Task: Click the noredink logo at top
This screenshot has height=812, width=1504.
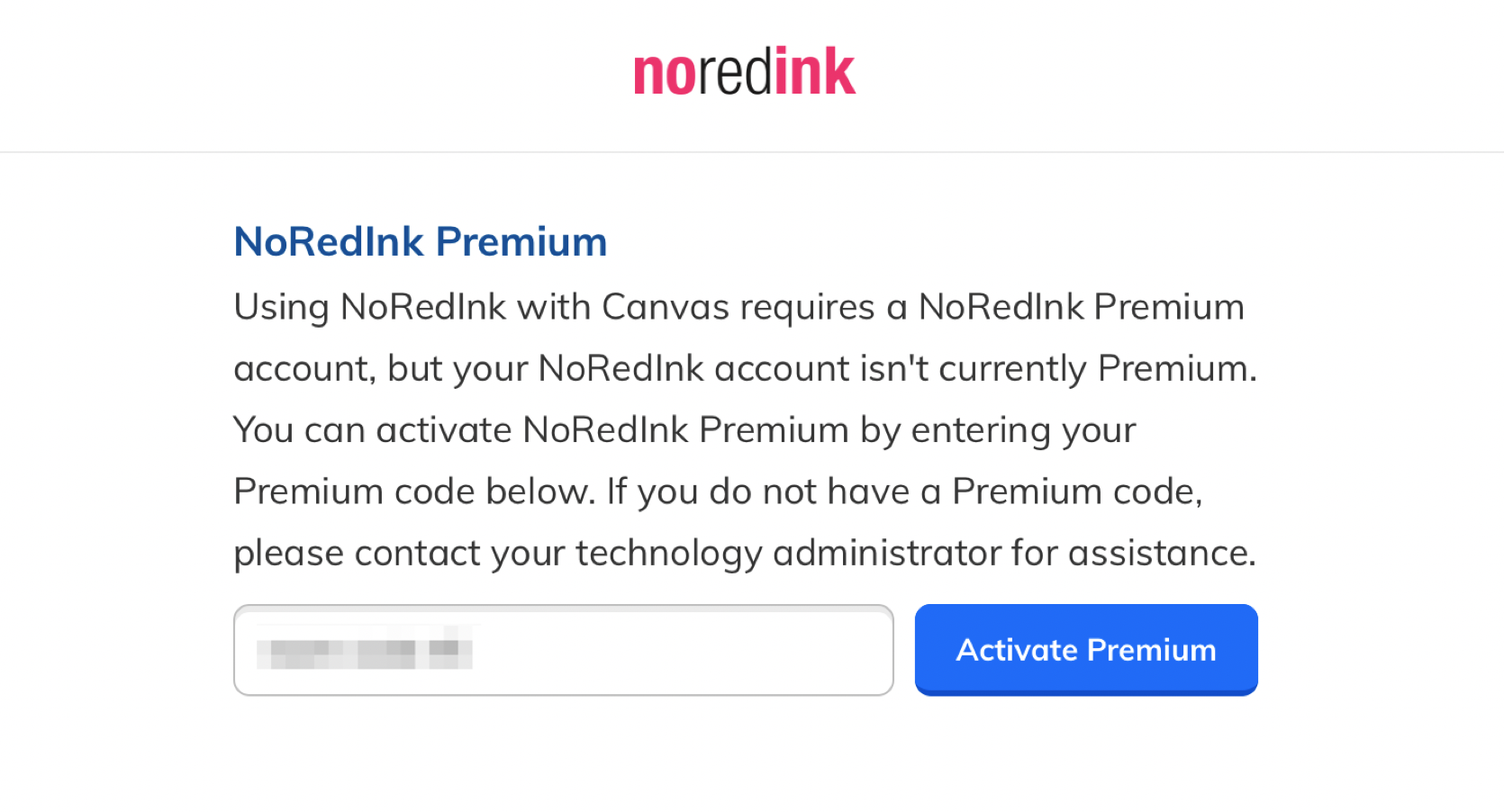Action: [x=744, y=71]
